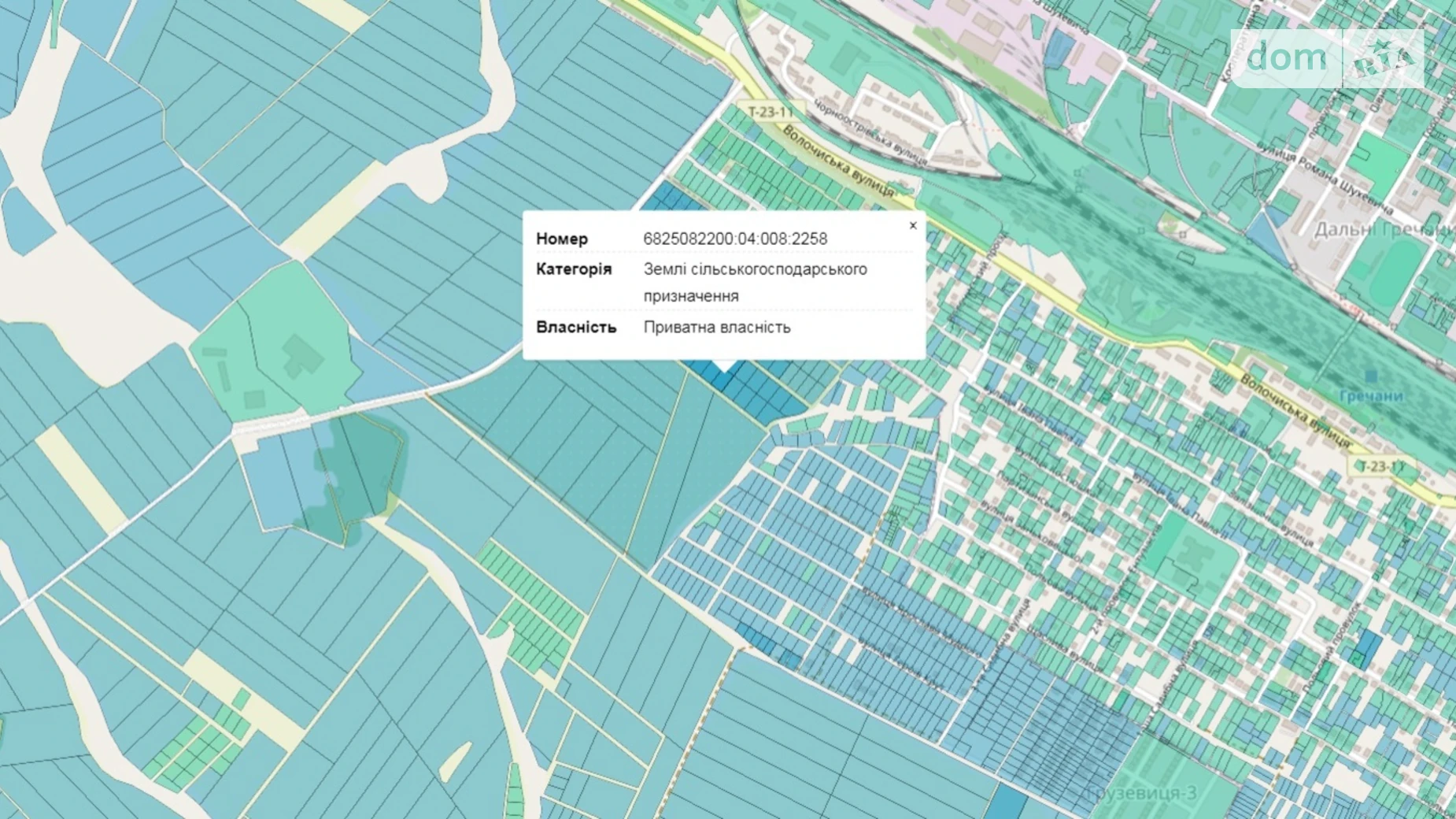Click the dom logo watermark
This screenshot has width=1456, height=819.
click(x=1286, y=57)
